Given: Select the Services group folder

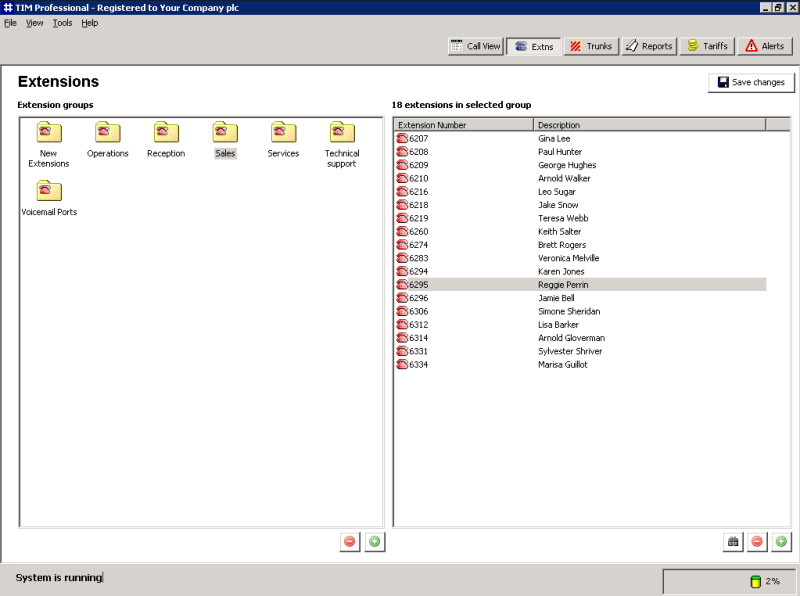Looking at the screenshot, I should [283, 133].
